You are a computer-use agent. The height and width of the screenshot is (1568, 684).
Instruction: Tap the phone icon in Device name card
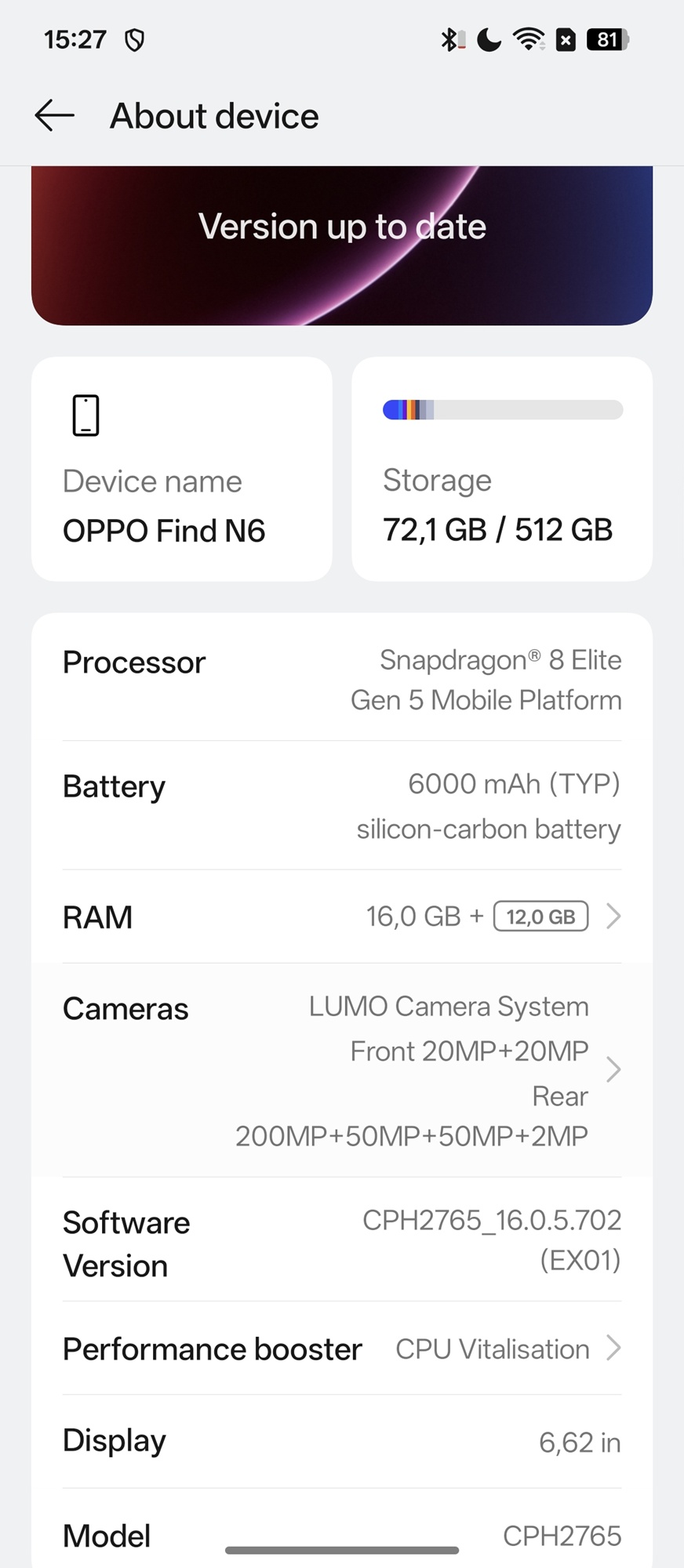click(x=85, y=415)
